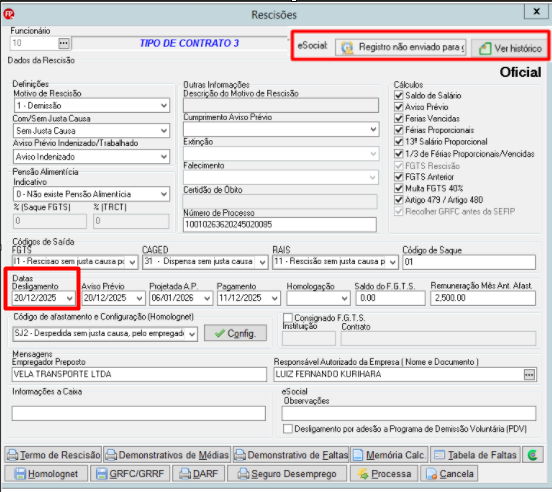Click Saldo do F.G.T.S. value field
This screenshot has width=552, height=492.
(391, 298)
